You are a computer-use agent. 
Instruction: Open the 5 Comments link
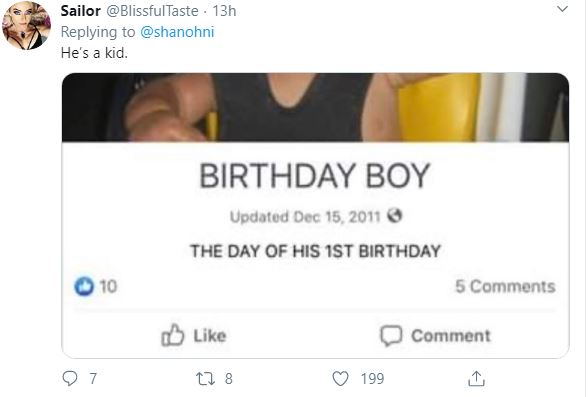(505, 286)
